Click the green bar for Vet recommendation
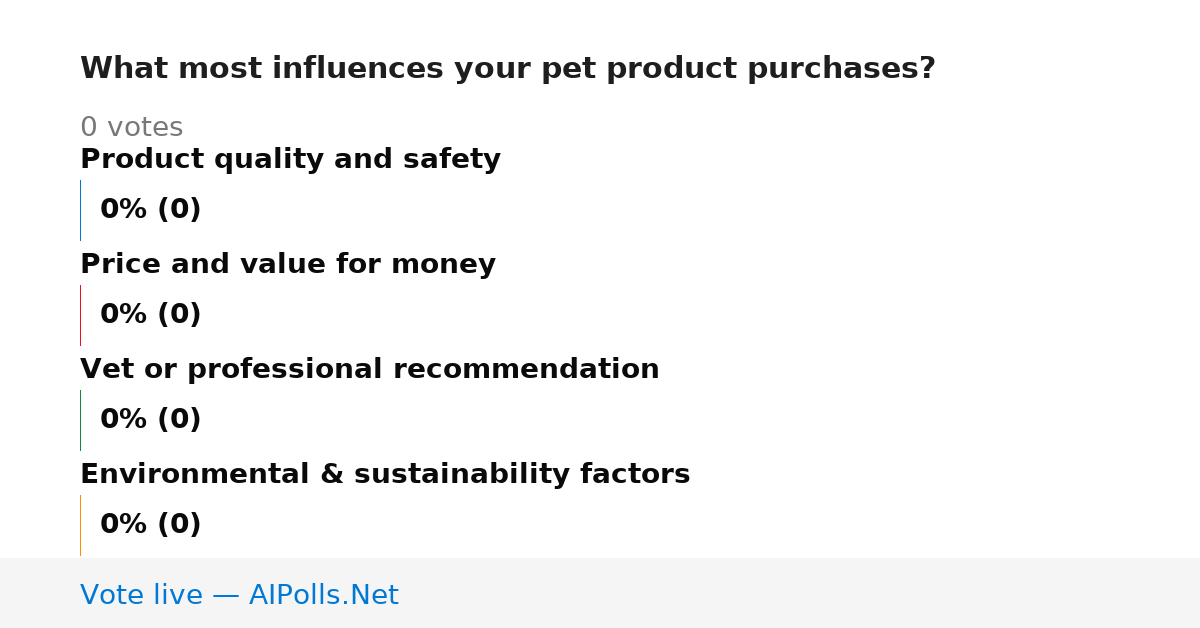Viewport: 1200px width, 628px height. (81, 420)
